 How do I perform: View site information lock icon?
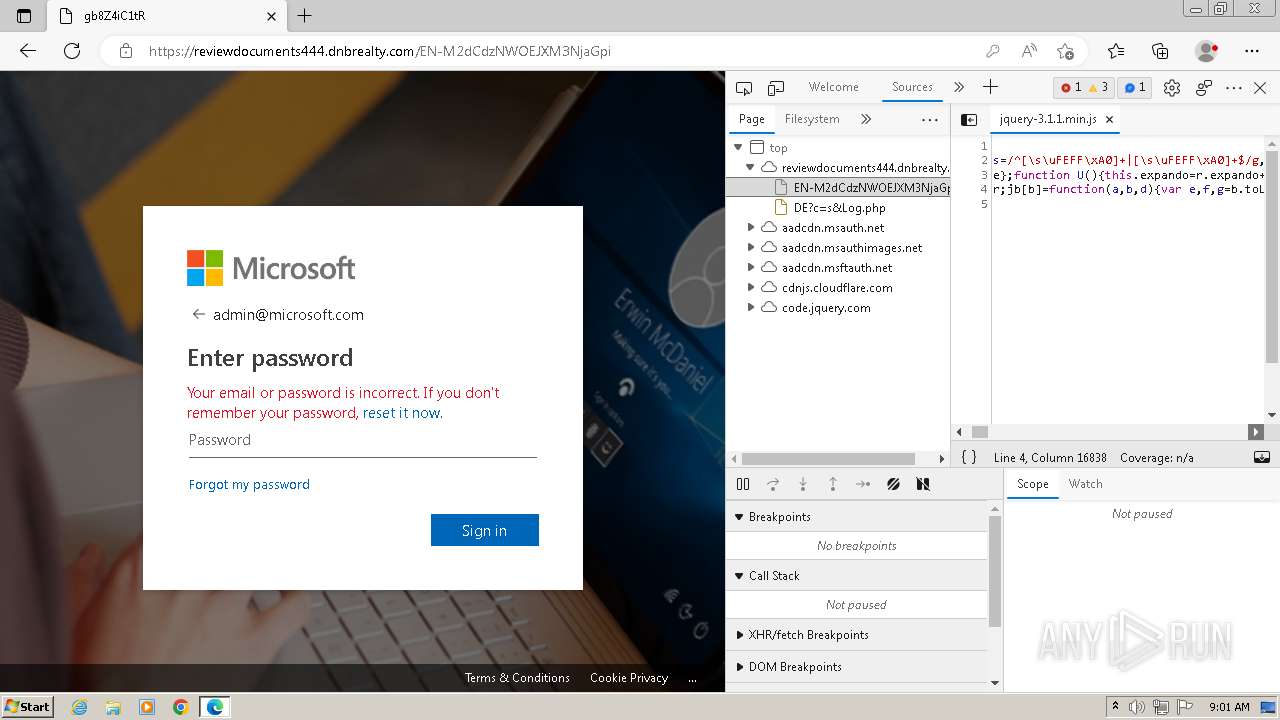tap(125, 51)
